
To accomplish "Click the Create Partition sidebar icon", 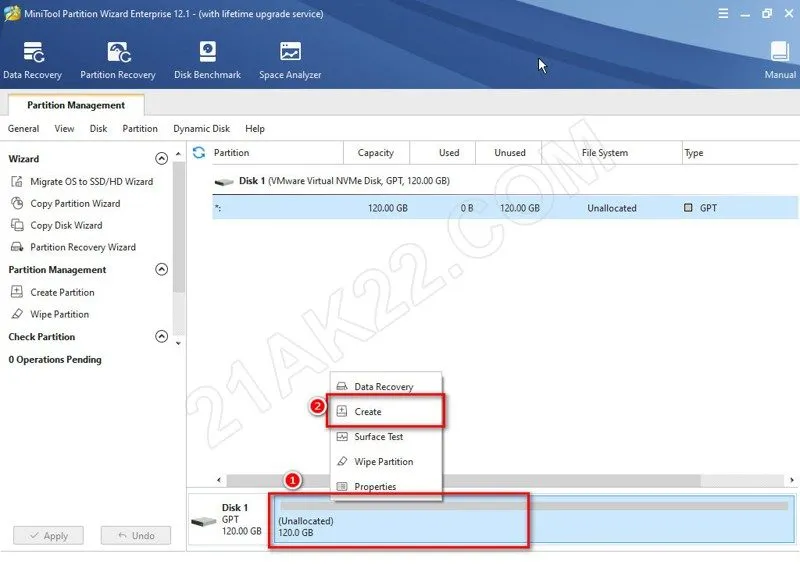I will pos(17,292).
